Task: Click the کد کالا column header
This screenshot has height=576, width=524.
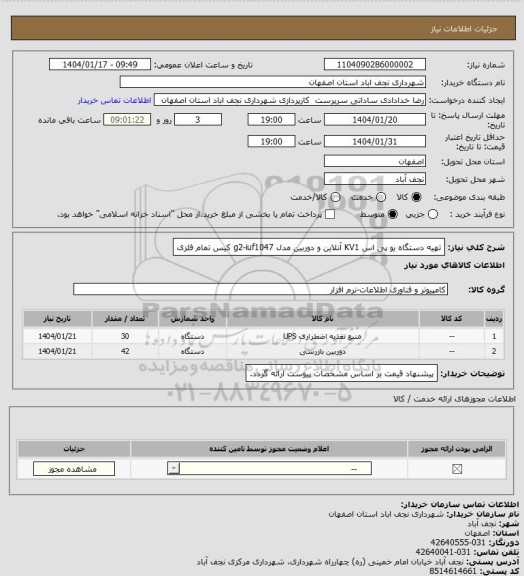Action: point(452,318)
